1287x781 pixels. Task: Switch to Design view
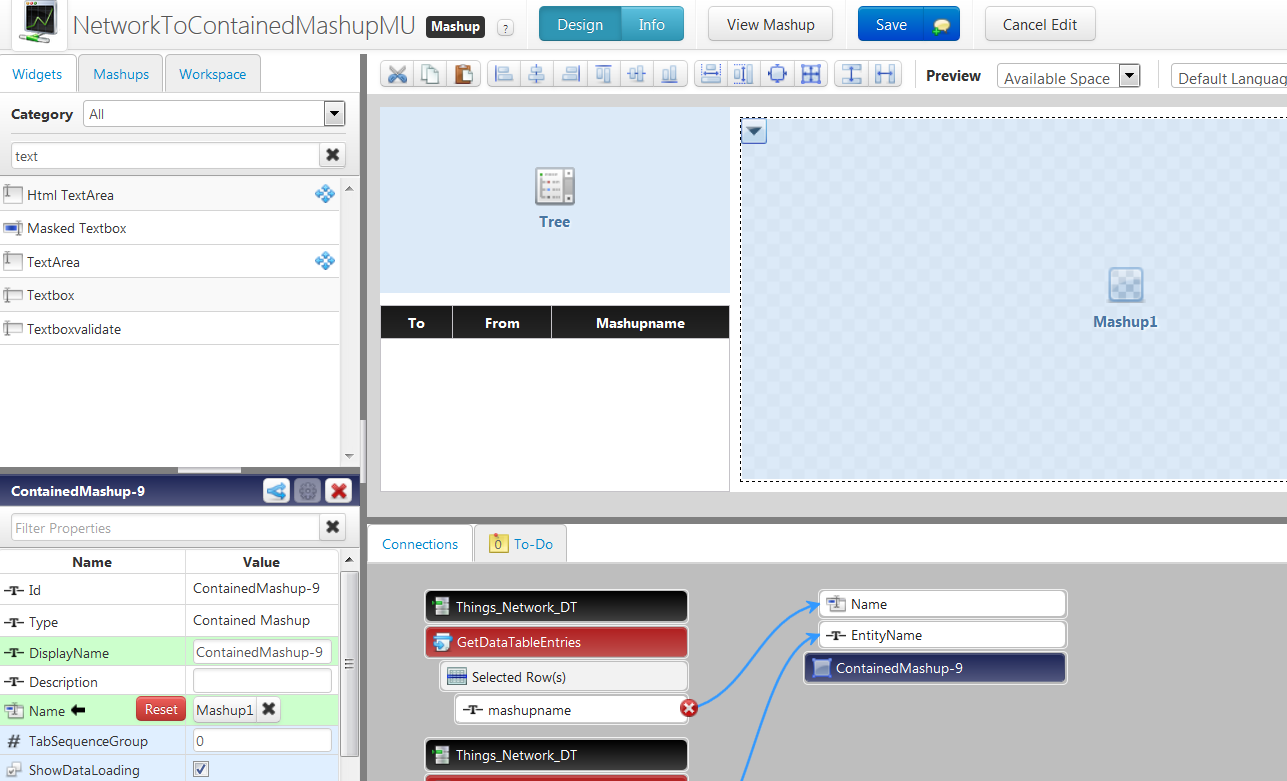[x=580, y=25]
